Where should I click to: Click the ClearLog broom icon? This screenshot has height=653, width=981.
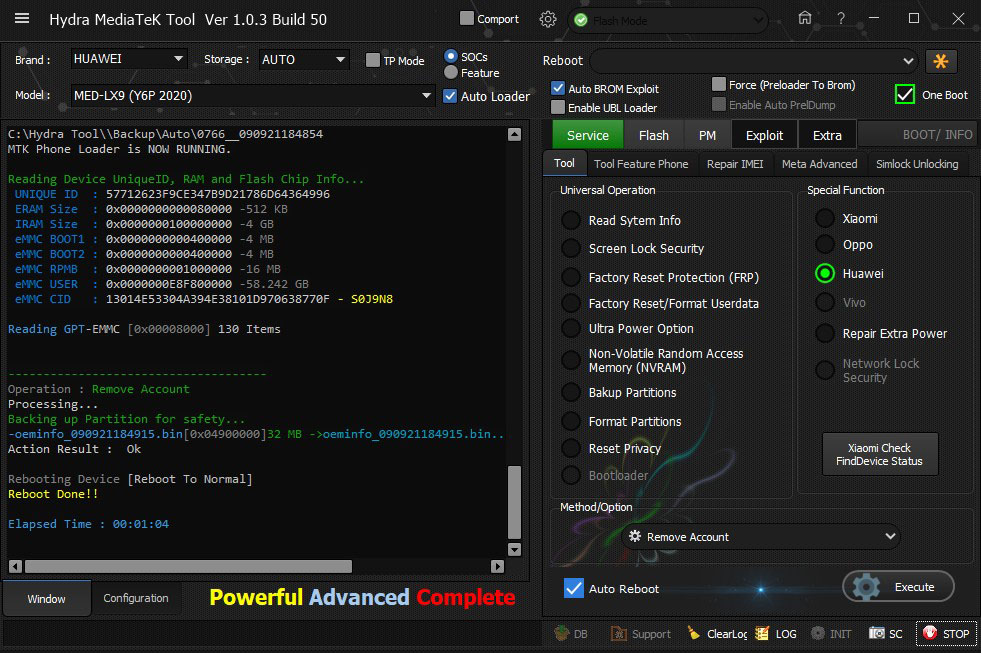(x=694, y=633)
